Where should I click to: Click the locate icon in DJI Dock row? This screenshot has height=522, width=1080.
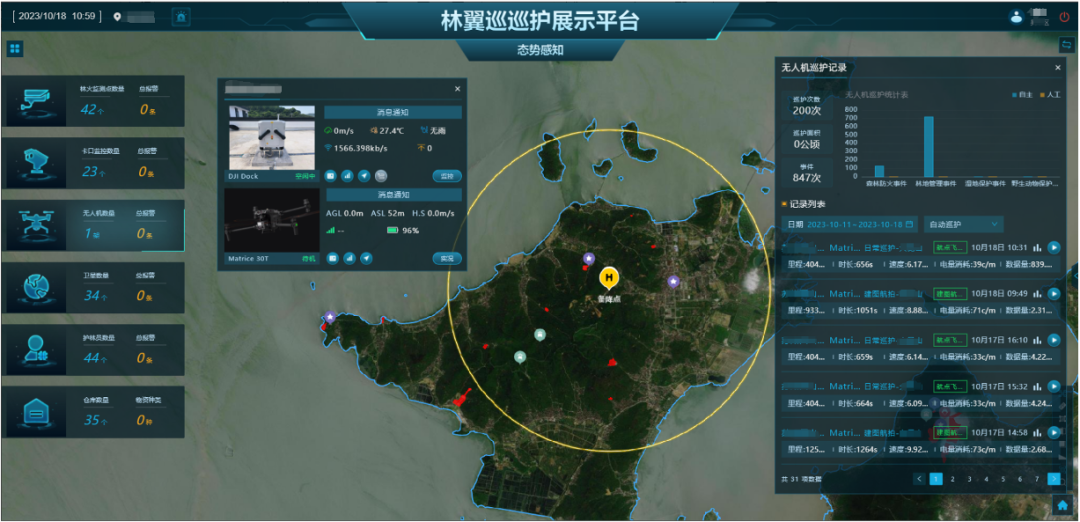click(x=365, y=176)
